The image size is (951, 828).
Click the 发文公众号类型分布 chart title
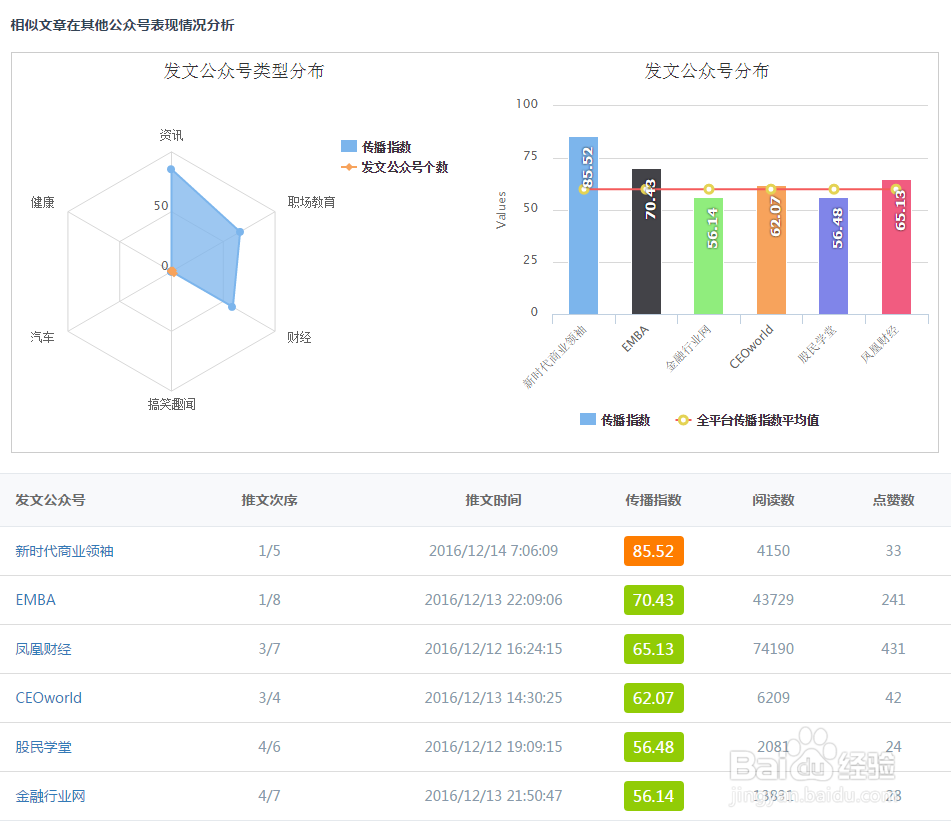pyautogui.click(x=243, y=71)
